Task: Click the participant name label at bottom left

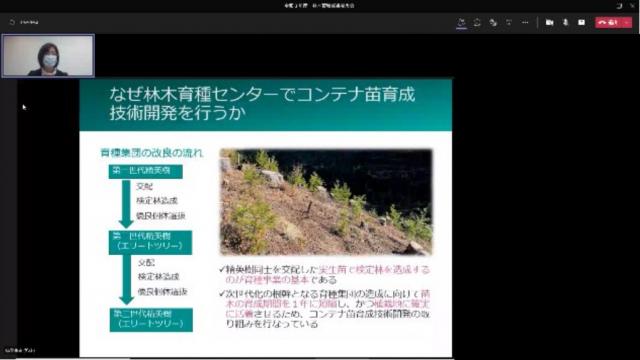Action: pos(20,350)
